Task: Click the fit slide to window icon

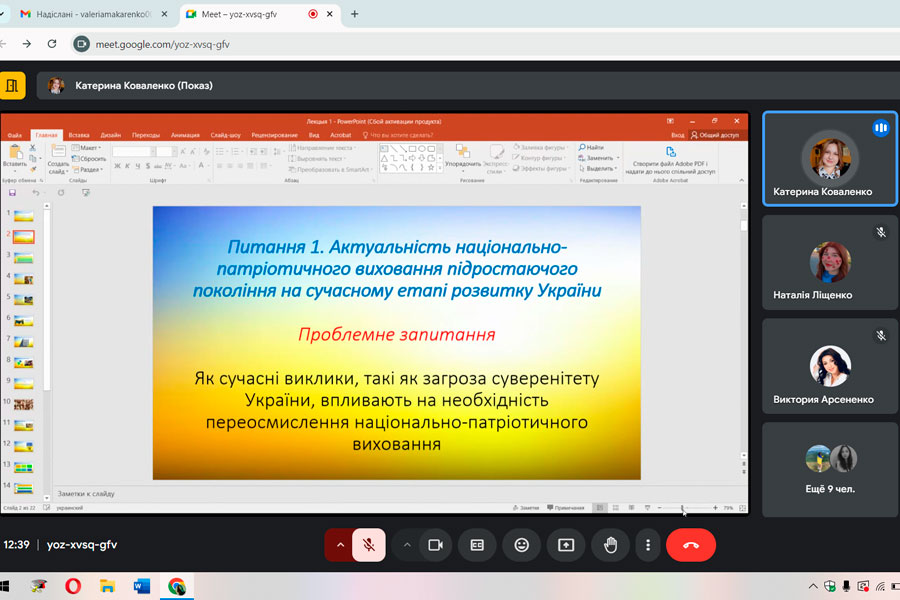Action: coord(742,508)
